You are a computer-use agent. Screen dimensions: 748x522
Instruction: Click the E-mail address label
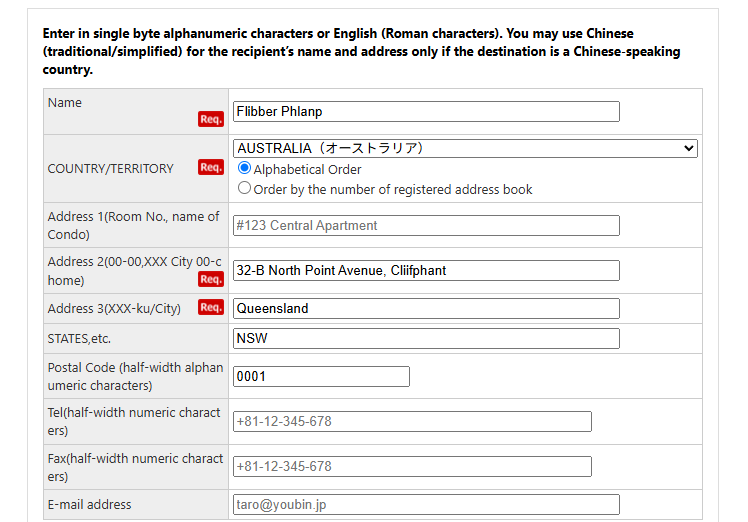coord(89,505)
